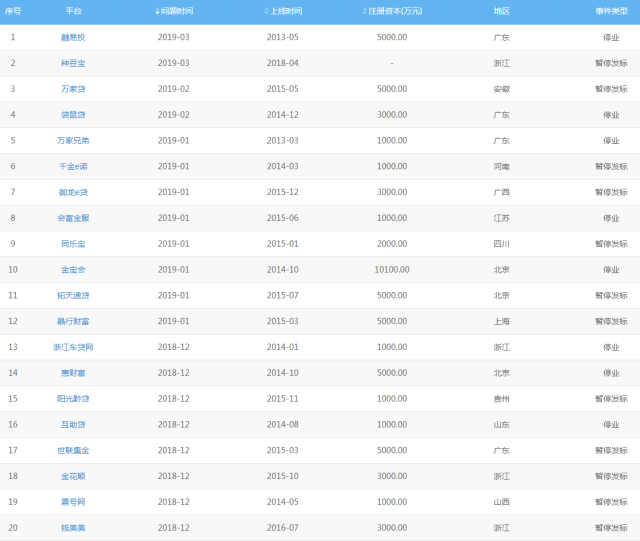Image resolution: width=640 pixels, height=541 pixels.
Task: Sort table by the 上线时间 sort arrows
Action: [267, 11]
